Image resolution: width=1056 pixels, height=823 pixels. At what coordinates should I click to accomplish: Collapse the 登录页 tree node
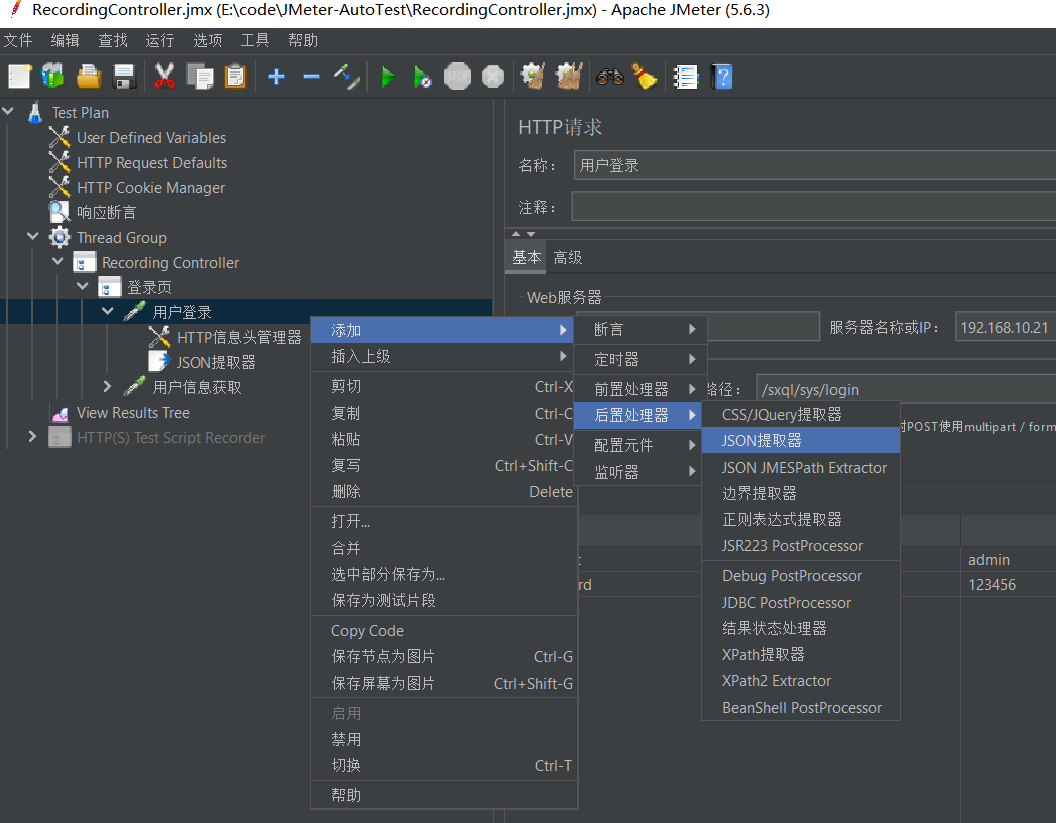point(83,286)
